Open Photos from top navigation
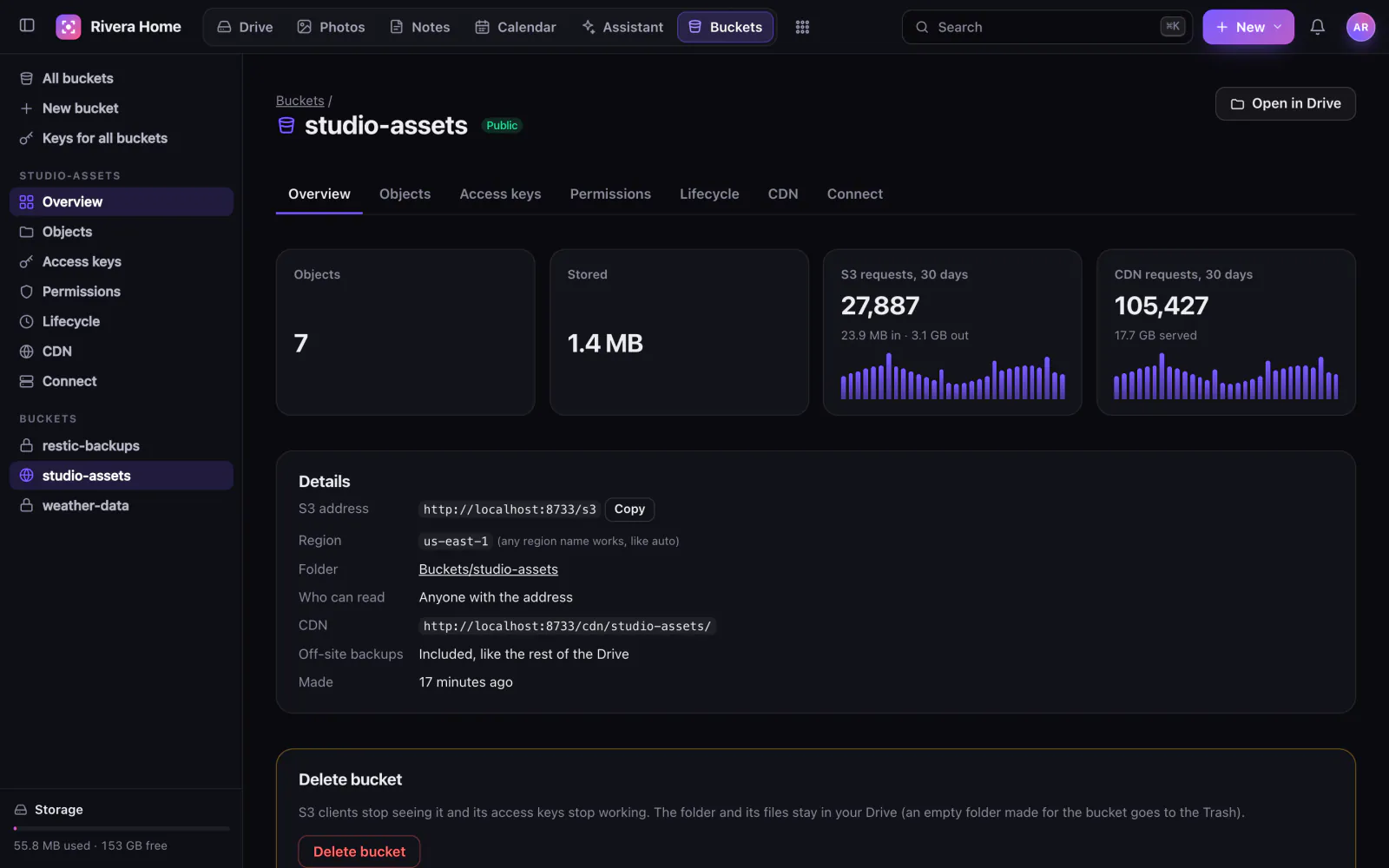The image size is (1389, 868). coord(331,27)
